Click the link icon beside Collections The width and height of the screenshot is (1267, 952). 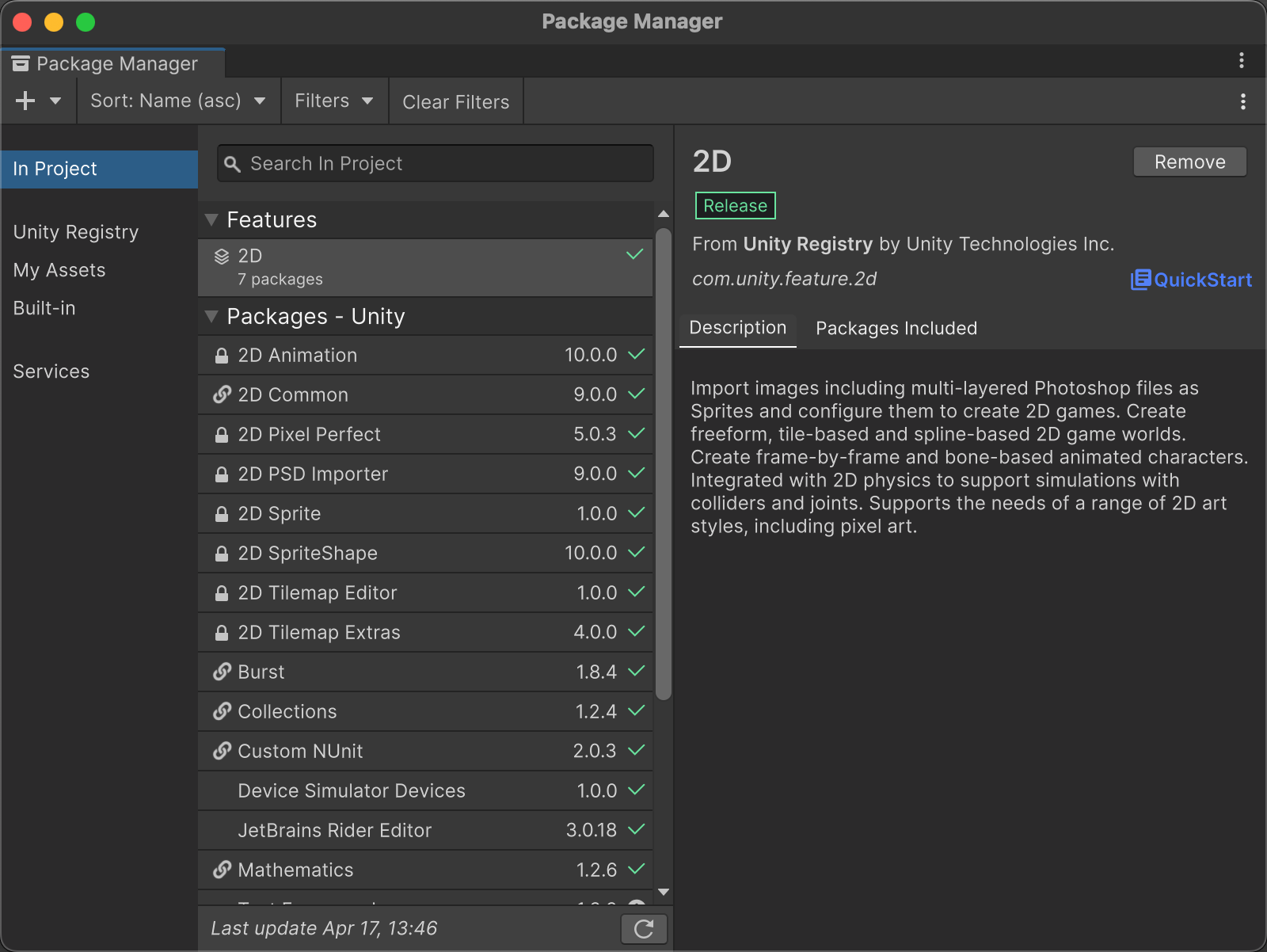[x=222, y=711]
